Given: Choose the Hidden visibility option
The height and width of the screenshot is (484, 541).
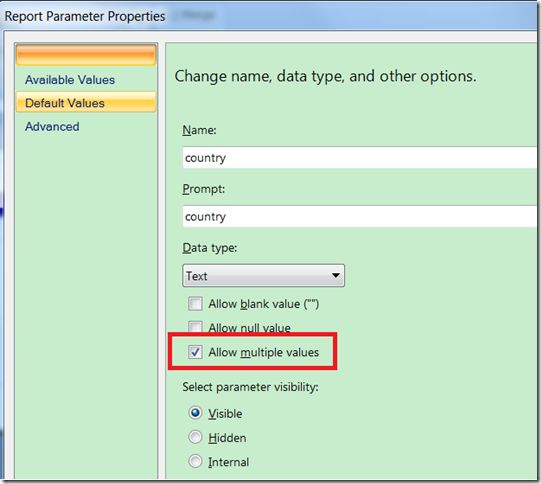Looking at the screenshot, I should pyautogui.click(x=195, y=437).
